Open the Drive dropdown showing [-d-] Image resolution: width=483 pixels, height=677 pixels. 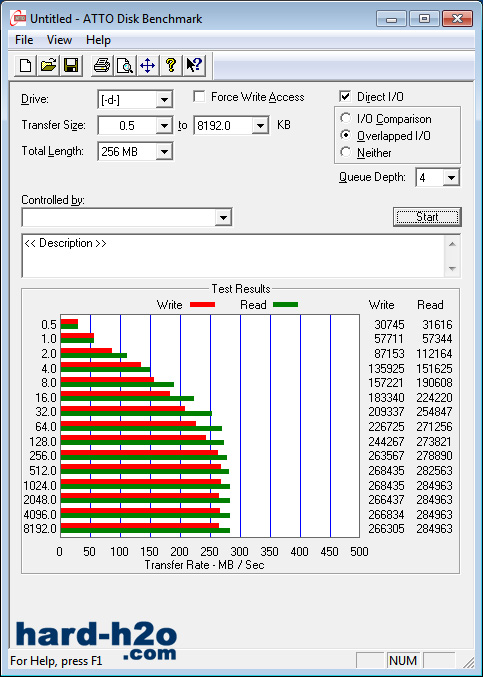pos(164,100)
